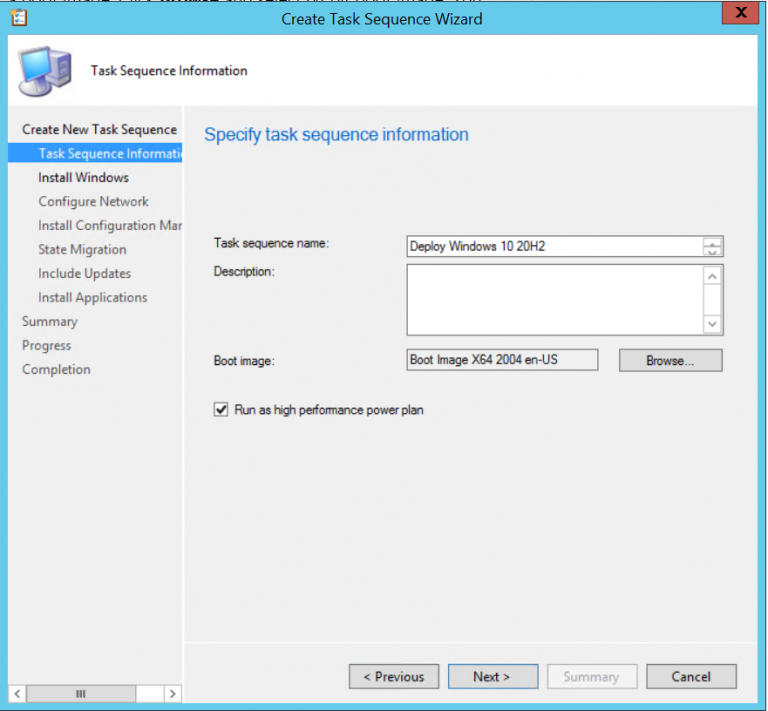Go back with the Previous button
The image size is (768, 711).
click(394, 677)
